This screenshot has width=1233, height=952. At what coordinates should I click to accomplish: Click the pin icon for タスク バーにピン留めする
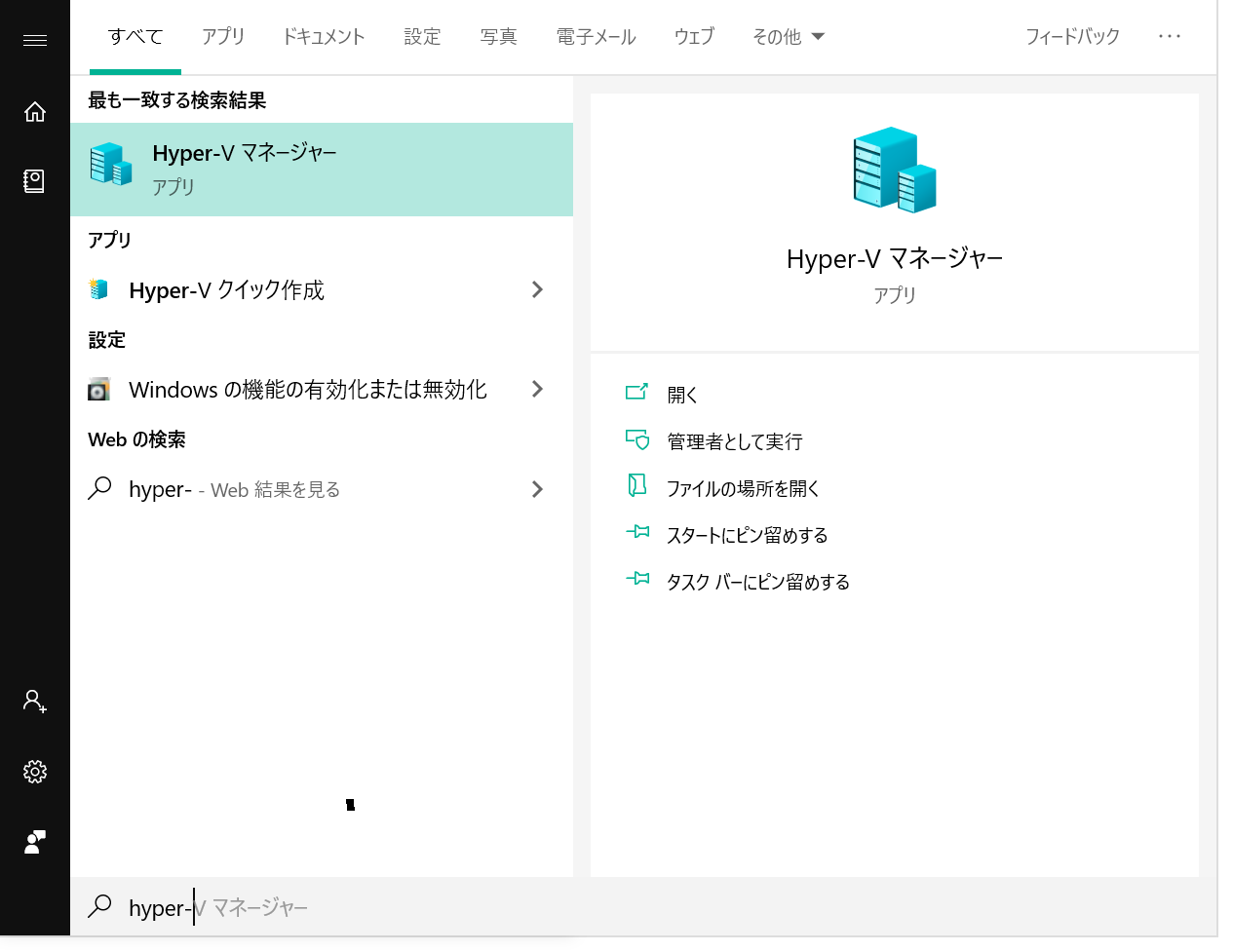(637, 579)
